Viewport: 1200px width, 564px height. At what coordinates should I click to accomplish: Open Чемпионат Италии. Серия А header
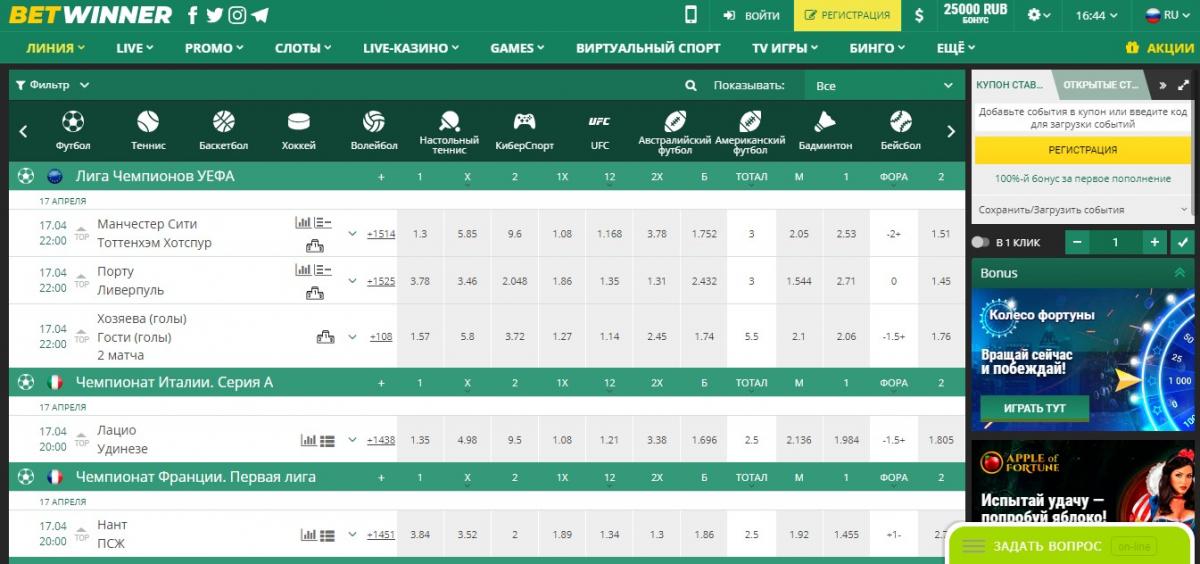tap(174, 382)
